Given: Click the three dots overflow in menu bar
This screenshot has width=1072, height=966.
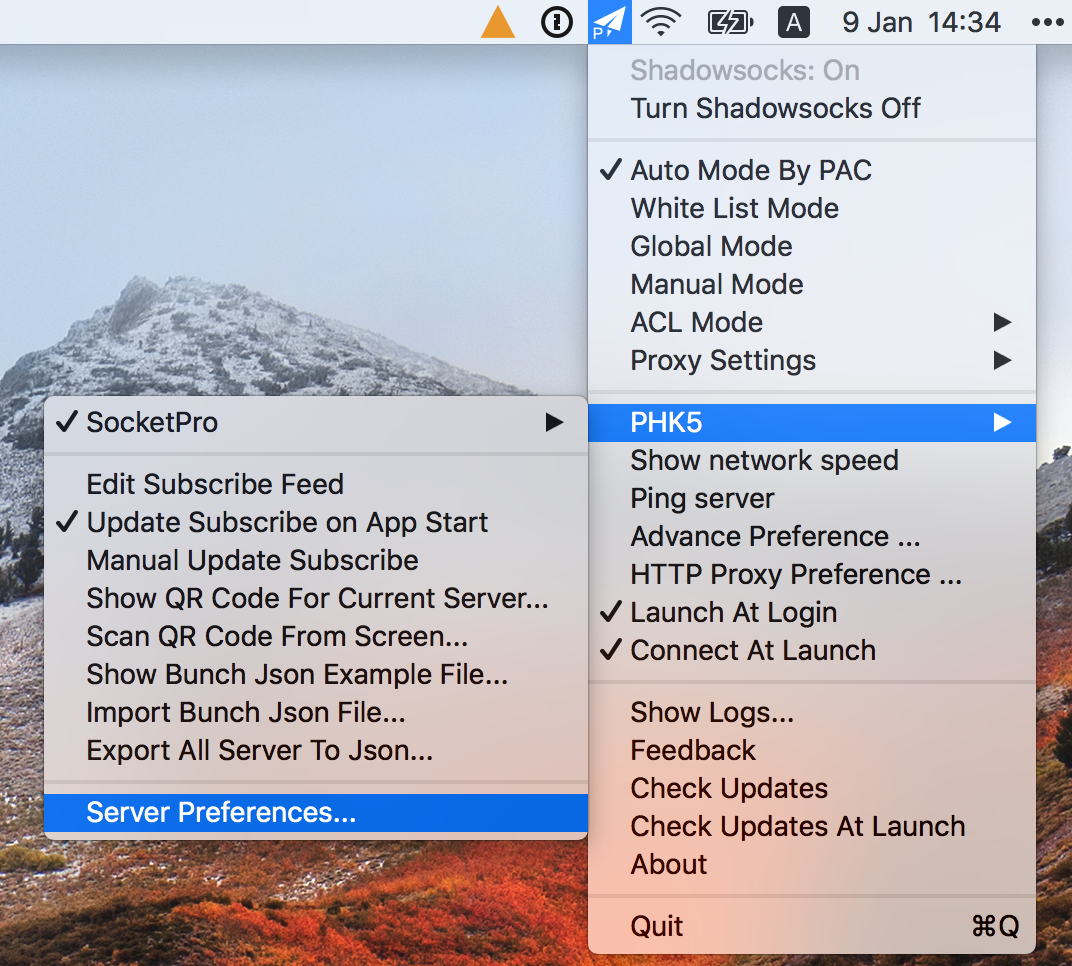Looking at the screenshot, I should coord(1047,23).
